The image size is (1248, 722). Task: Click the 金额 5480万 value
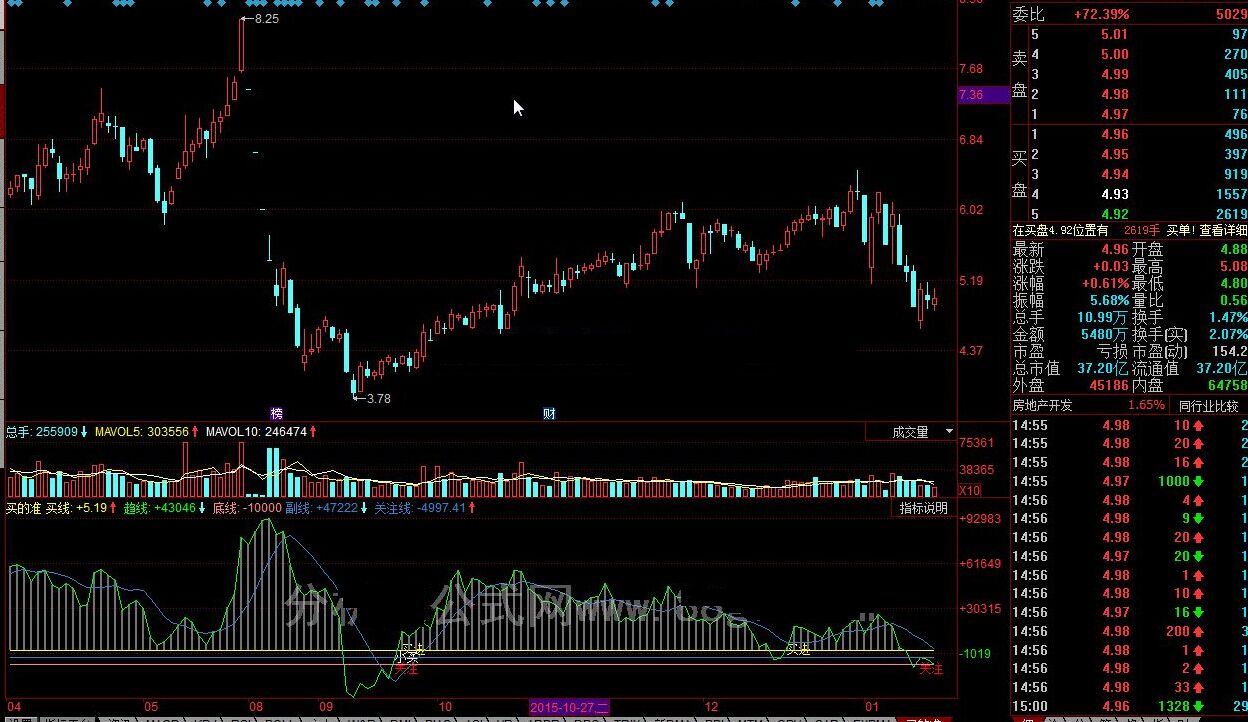pyautogui.click(x=1104, y=335)
